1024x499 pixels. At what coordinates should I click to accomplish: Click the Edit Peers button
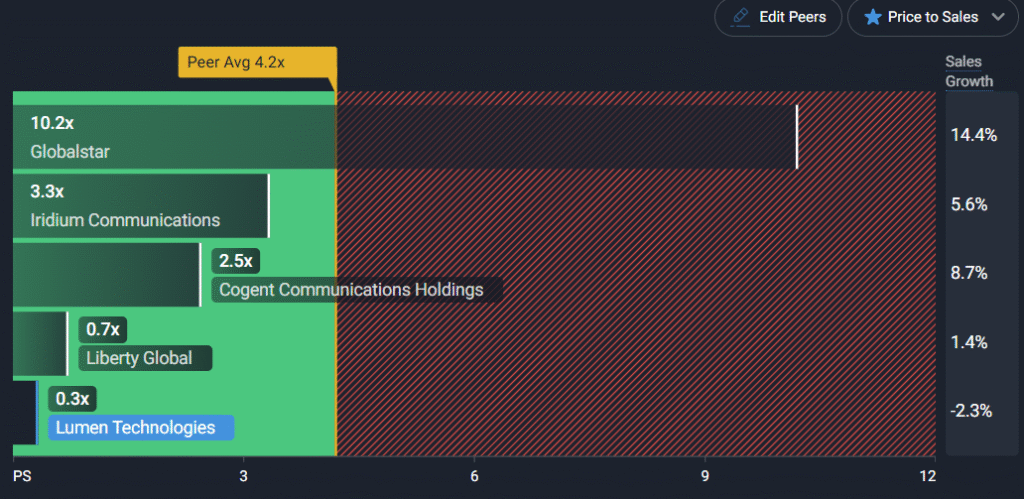tap(778, 17)
